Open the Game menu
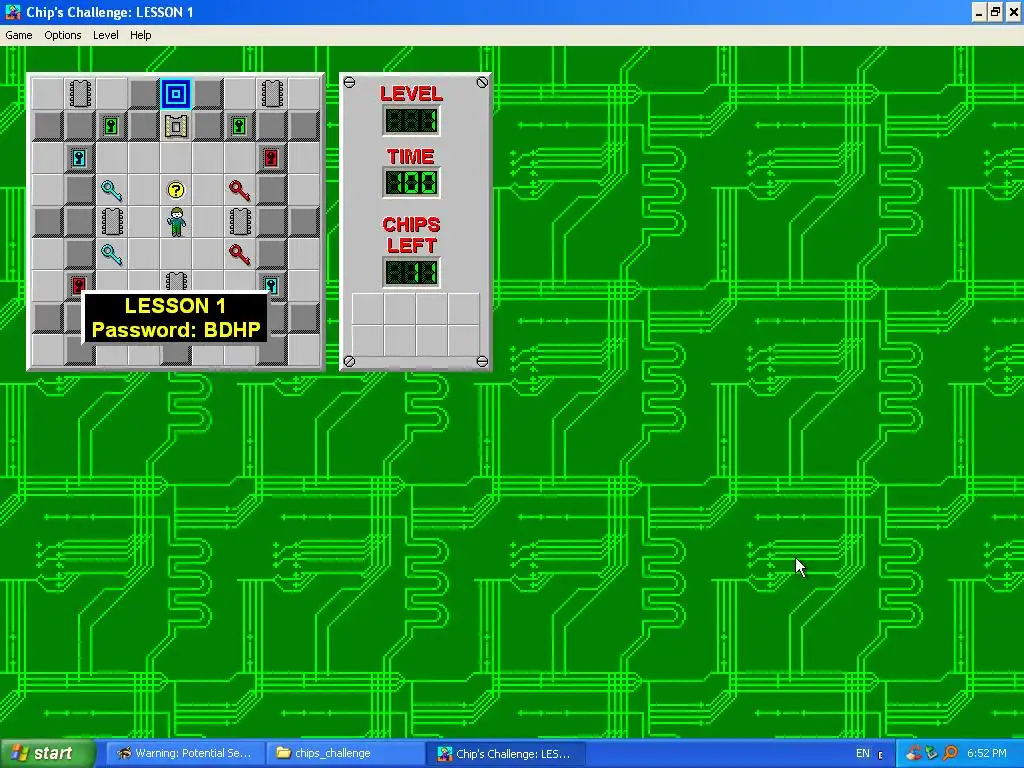The width and height of the screenshot is (1024, 768). (x=18, y=35)
